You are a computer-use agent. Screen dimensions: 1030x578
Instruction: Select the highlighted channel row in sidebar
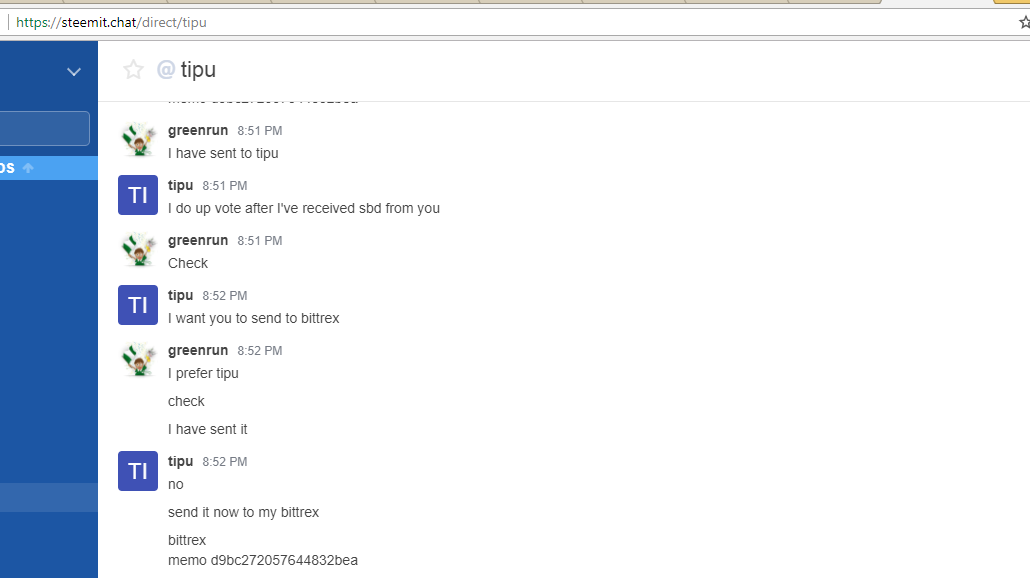tap(48, 168)
